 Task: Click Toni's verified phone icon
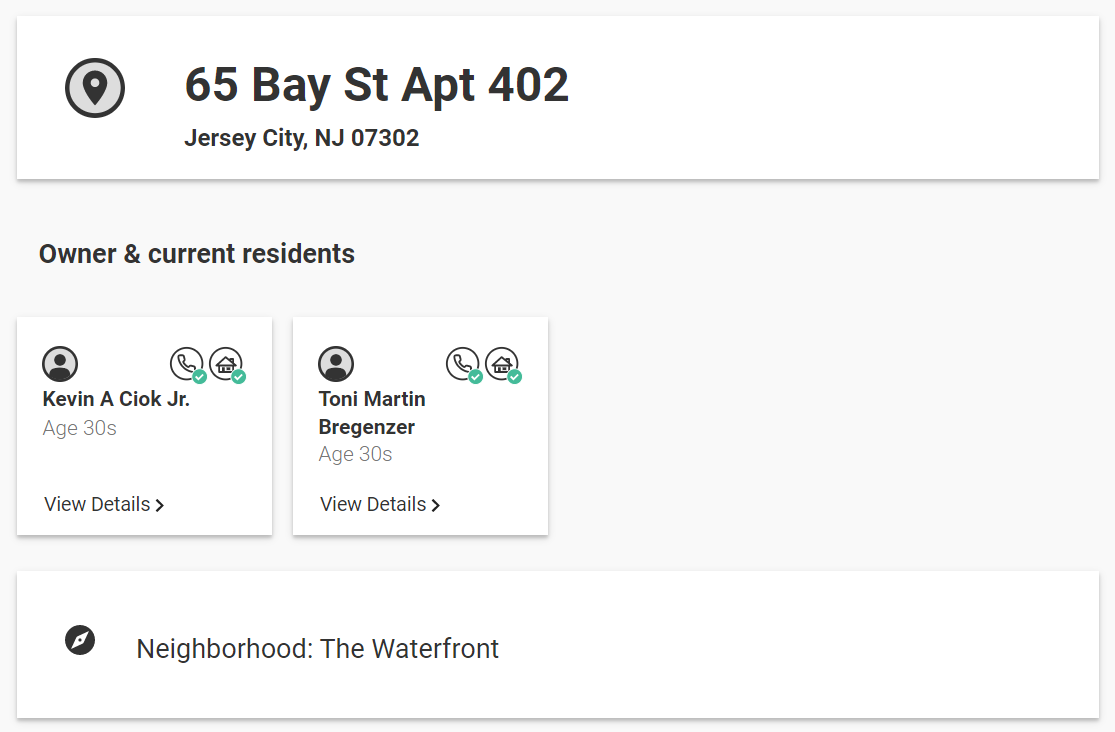464,364
